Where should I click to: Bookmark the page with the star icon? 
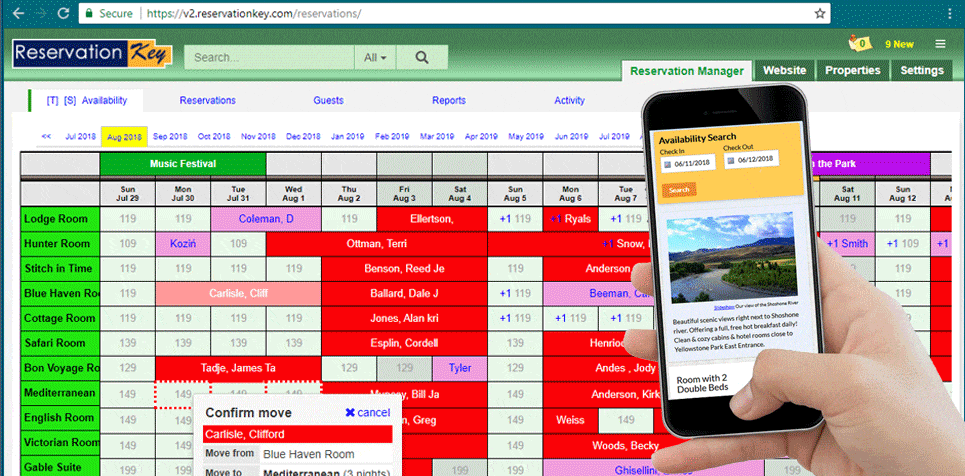(820, 13)
